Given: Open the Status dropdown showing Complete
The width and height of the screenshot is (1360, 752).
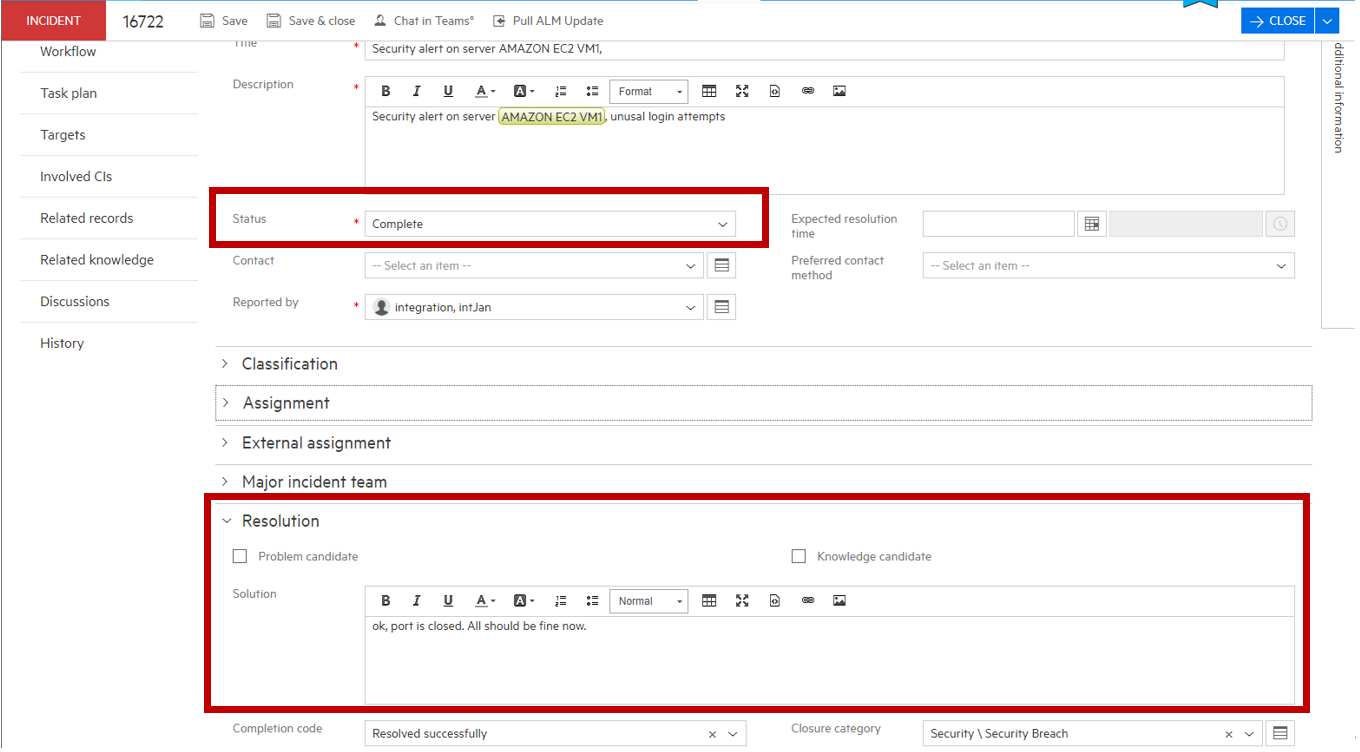Looking at the screenshot, I should (722, 224).
